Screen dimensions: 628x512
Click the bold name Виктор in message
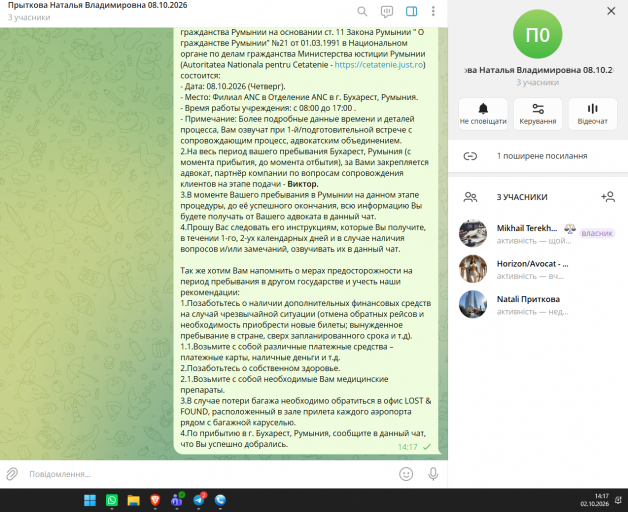coord(303,184)
